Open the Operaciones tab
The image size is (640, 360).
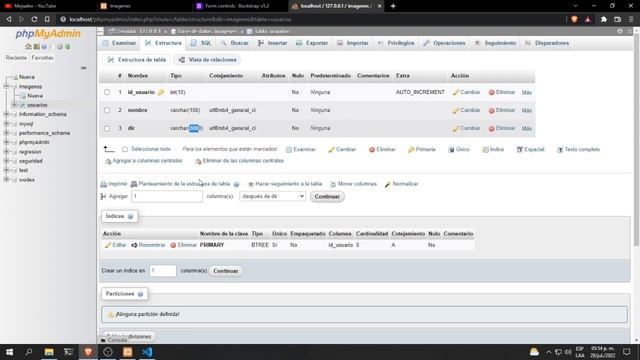(444, 43)
